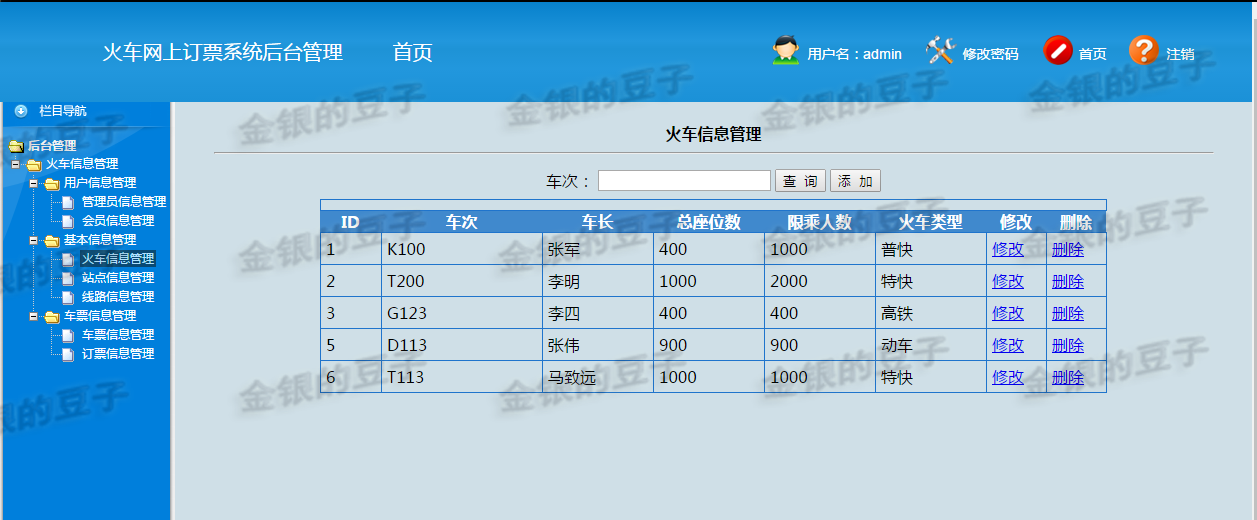Screen dimensions: 1257x520
Task: Collapse the 基本信息管理 tree node
Action: click(34, 240)
